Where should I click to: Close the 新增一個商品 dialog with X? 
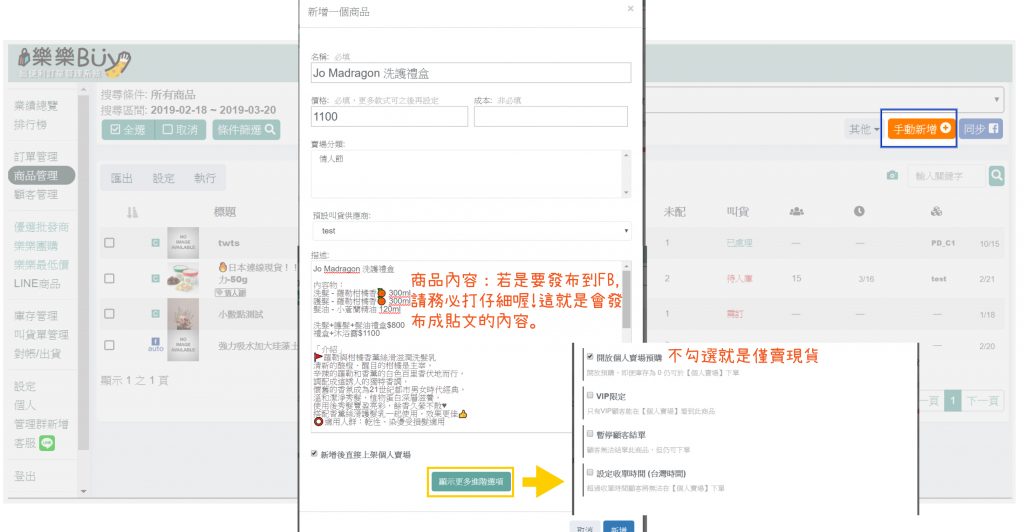pyautogui.click(x=630, y=8)
